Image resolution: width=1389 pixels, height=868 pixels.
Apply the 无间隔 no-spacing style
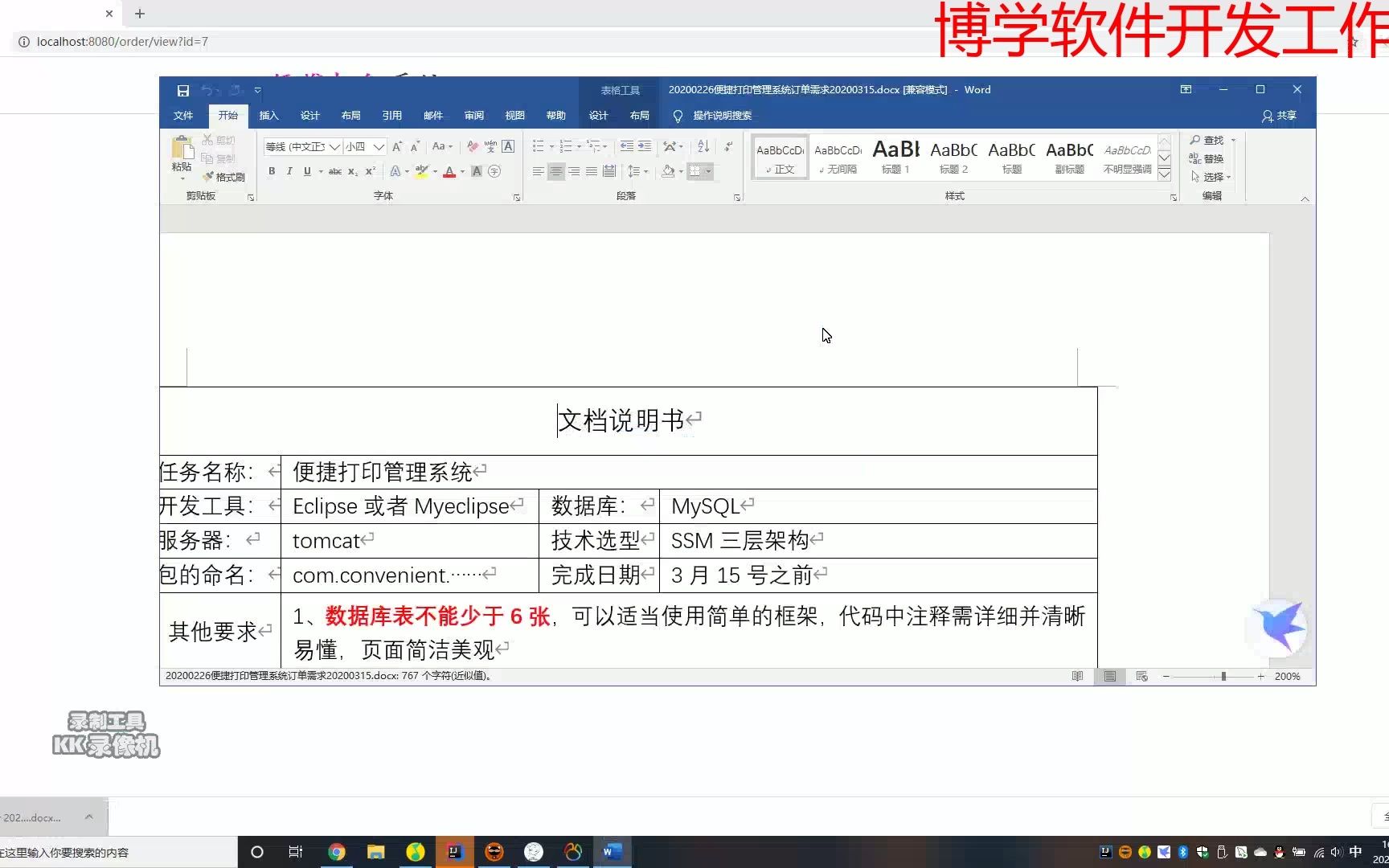point(838,157)
